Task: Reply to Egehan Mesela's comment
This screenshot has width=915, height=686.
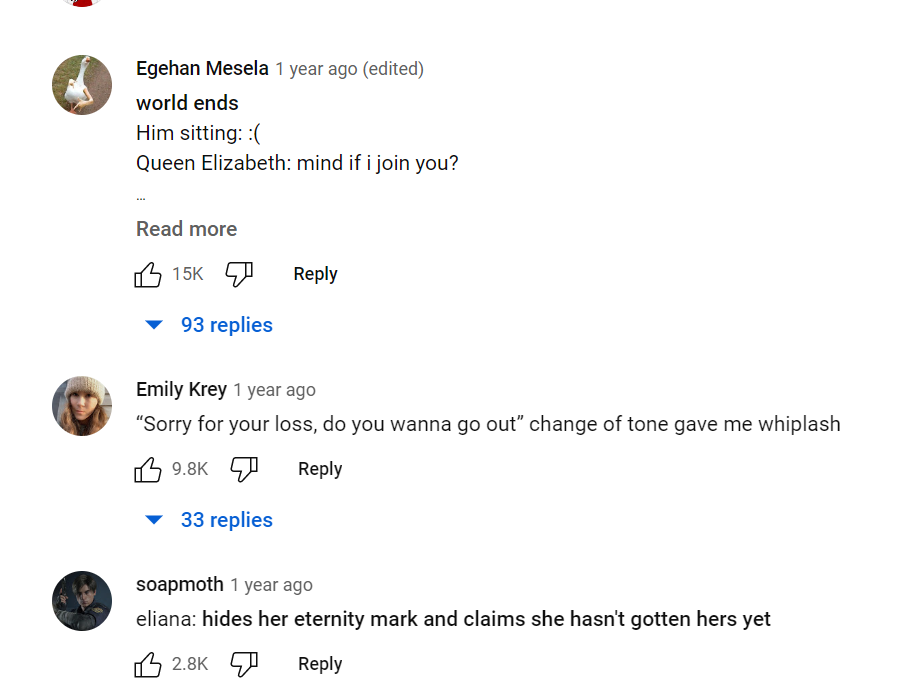Action: pyautogui.click(x=315, y=274)
